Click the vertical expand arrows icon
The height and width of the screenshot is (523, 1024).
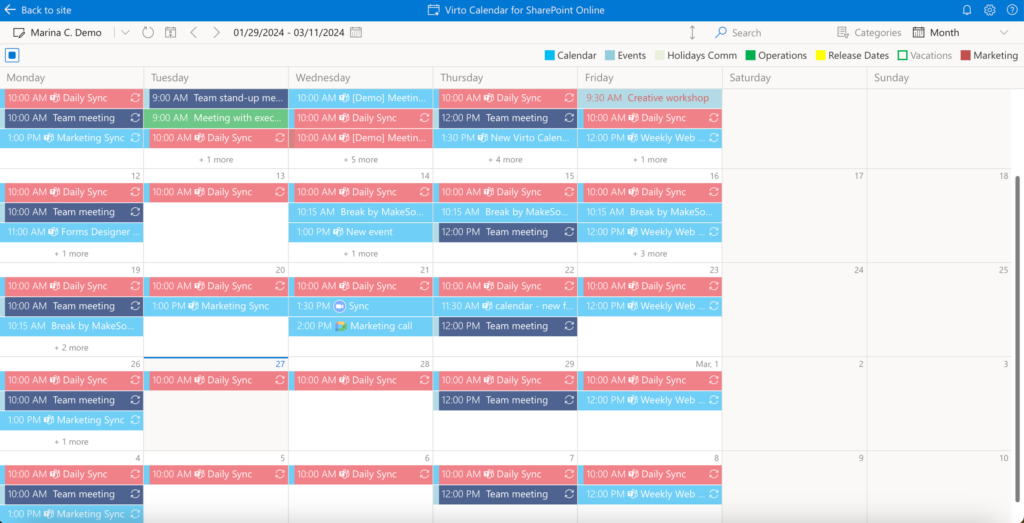coord(692,33)
